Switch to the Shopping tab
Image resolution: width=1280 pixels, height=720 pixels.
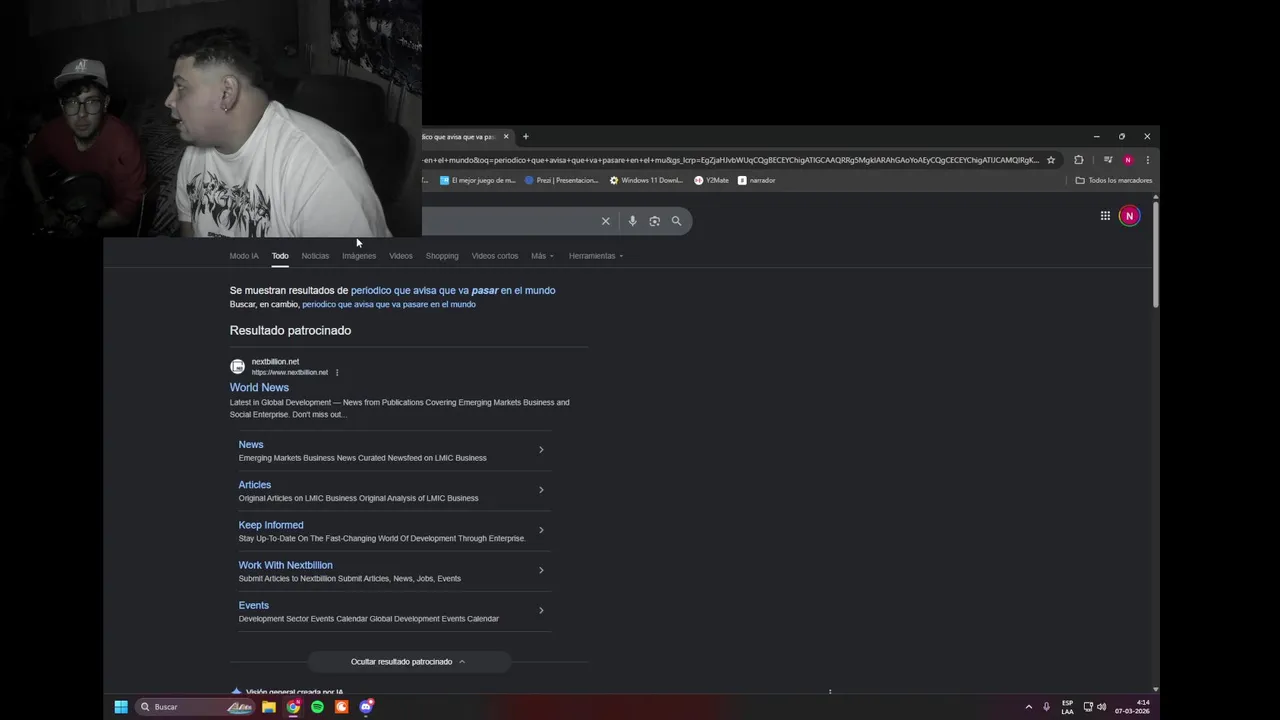click(442, 256)
